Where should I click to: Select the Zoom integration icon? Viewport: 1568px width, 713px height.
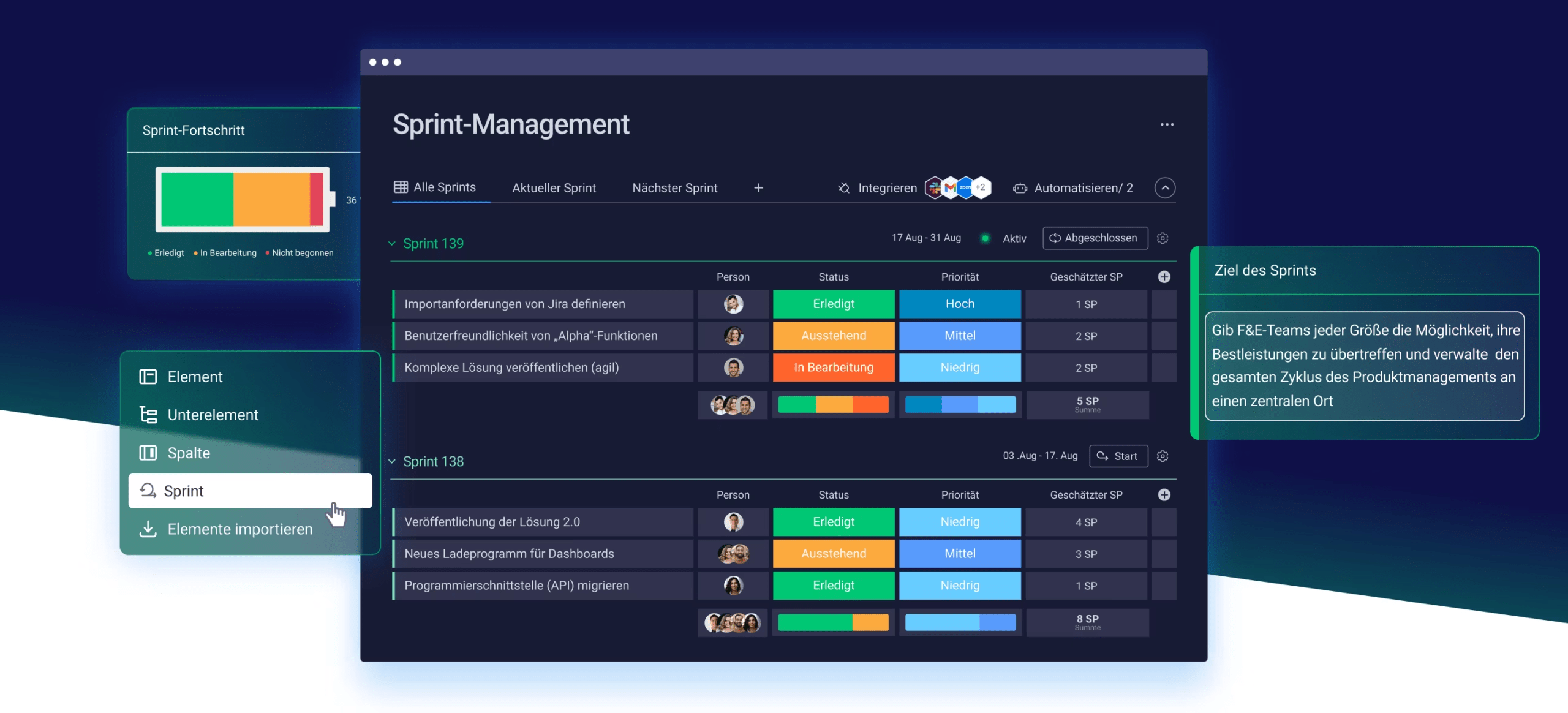(965, 188)
